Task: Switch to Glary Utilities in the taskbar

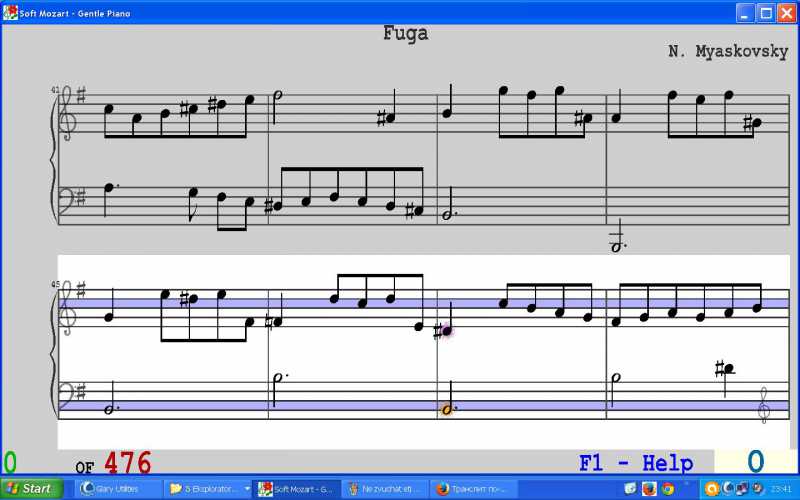Action: click(x=117, y=489)
